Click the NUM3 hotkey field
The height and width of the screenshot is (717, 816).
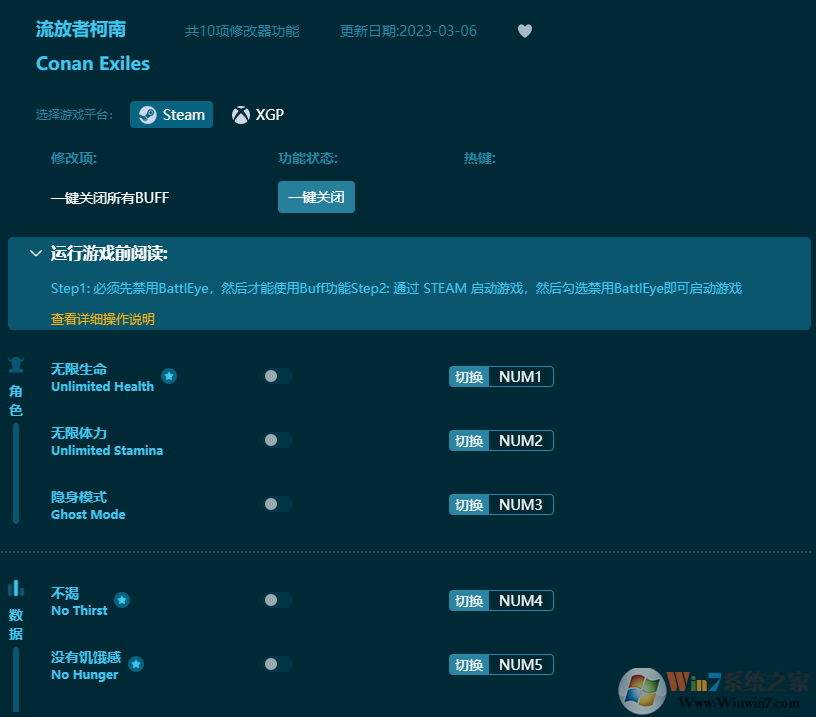[521, 505]
